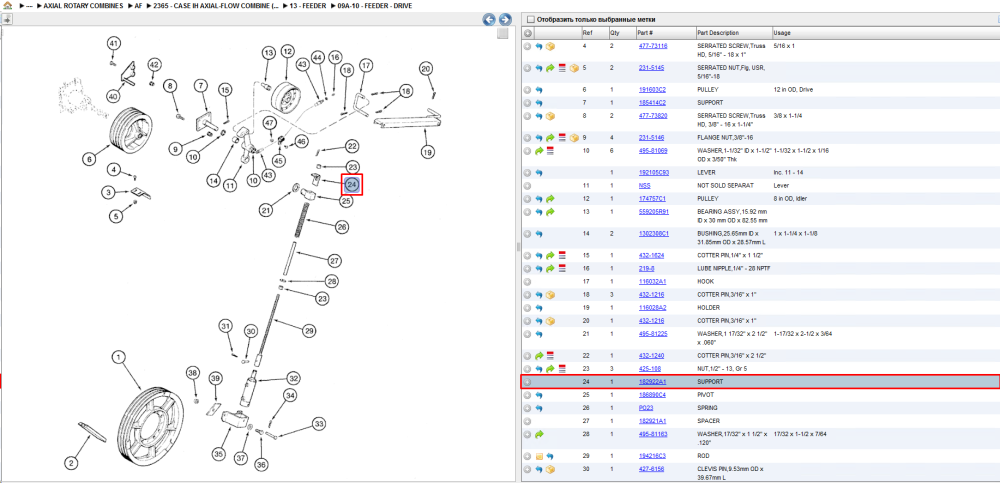1000x483 pixels.
Task: Open part number link 559205R91
Action: click(653, 212)
